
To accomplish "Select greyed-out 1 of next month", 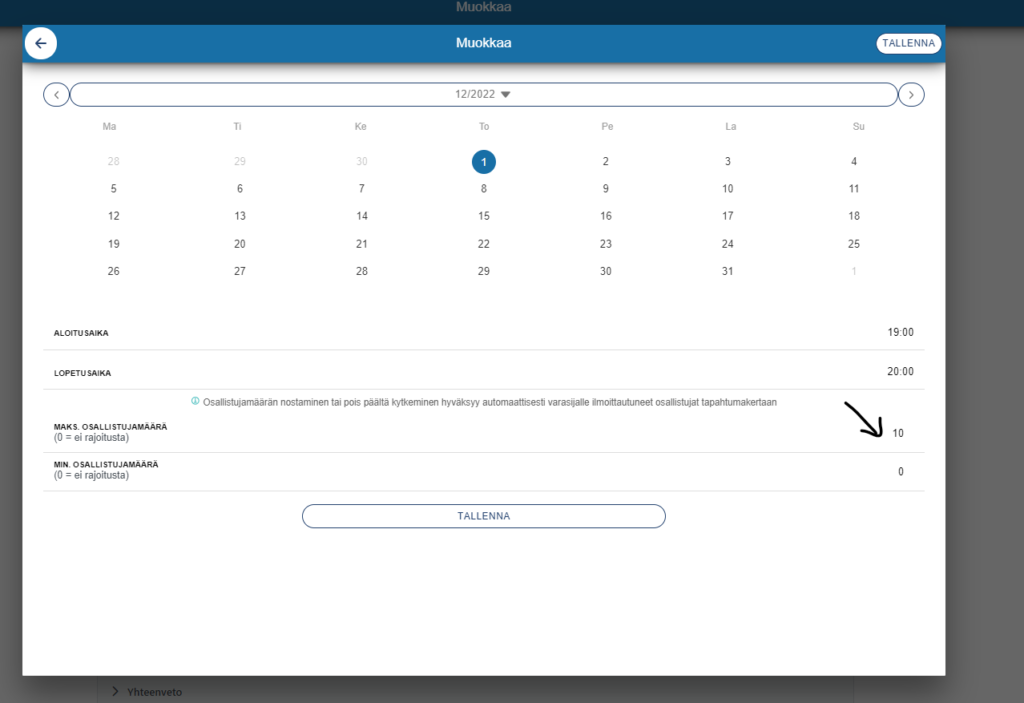I will click(x=854, y=271).
